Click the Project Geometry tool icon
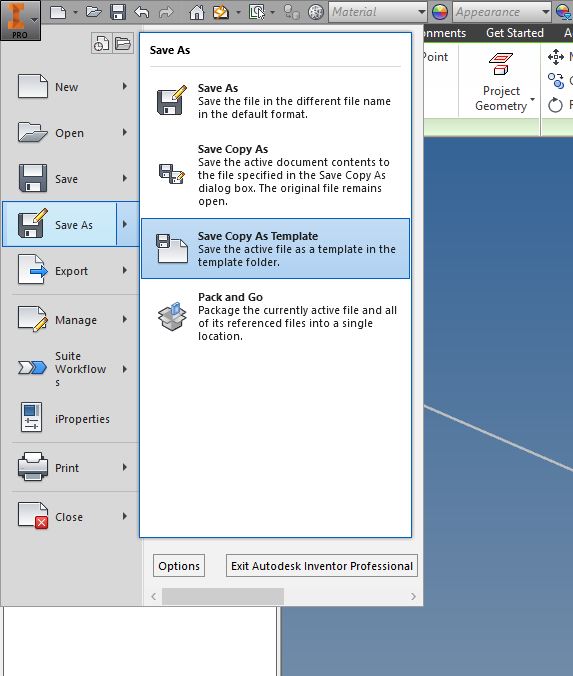 pos(501,64)
